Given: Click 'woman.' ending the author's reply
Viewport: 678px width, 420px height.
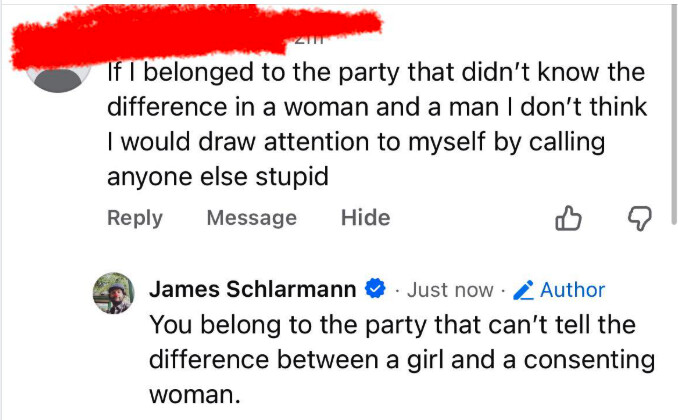Looking at the screenshot, I should 195,394.
